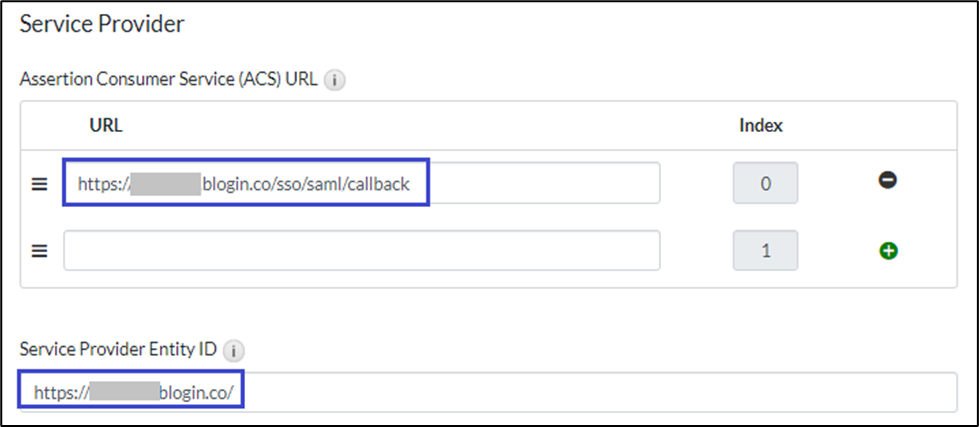Click the Index field showing 0
The image size is (979, 427).
[765, 184]
